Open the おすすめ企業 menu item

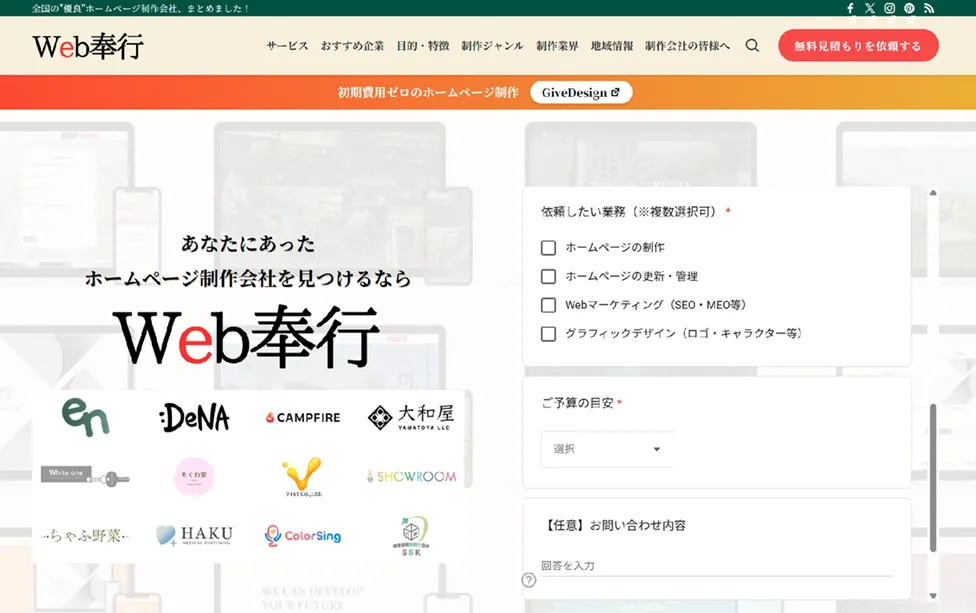tap(352, 46)
